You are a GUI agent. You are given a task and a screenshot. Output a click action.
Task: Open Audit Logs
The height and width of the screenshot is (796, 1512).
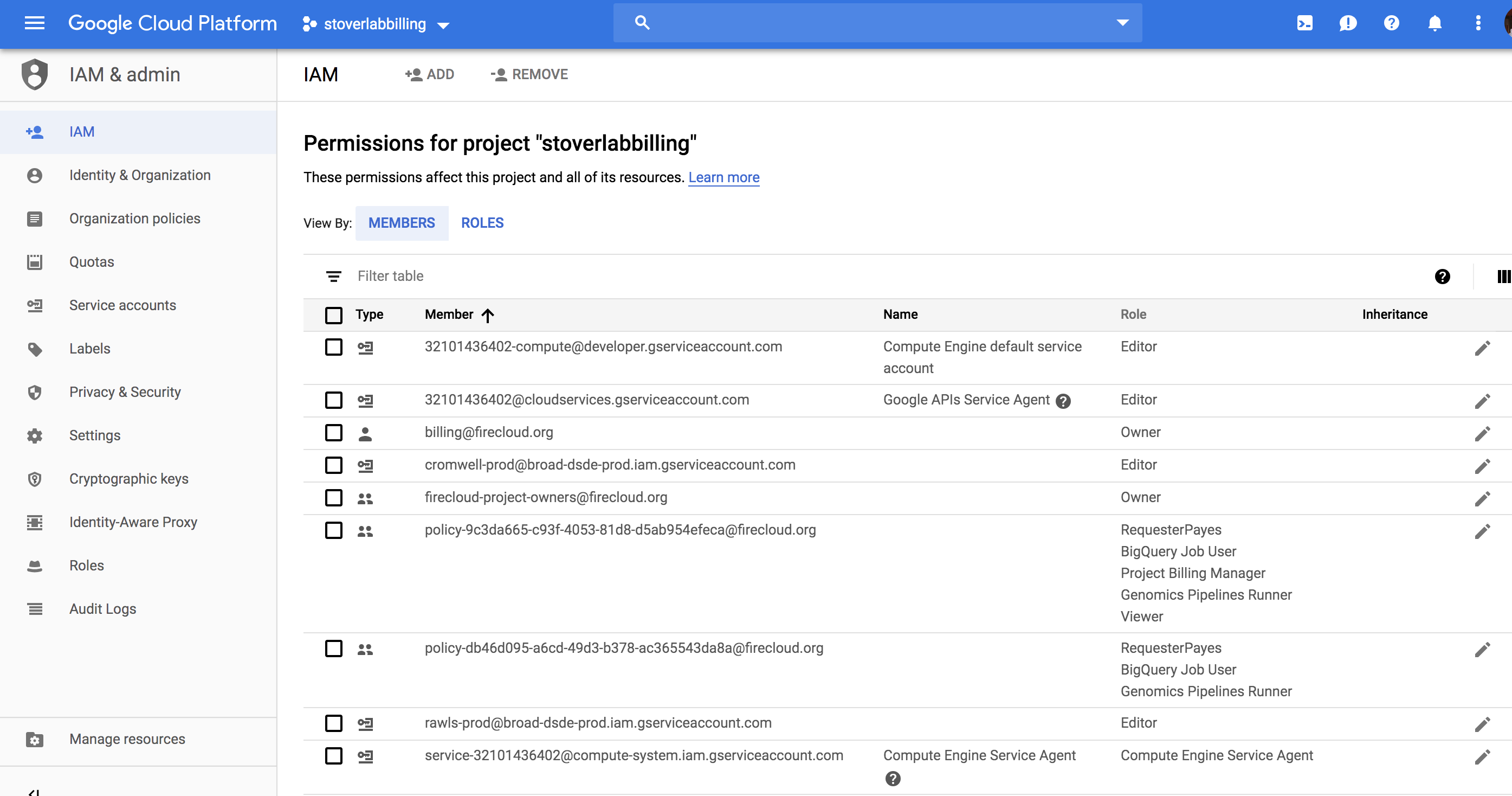tap(139, 609)
